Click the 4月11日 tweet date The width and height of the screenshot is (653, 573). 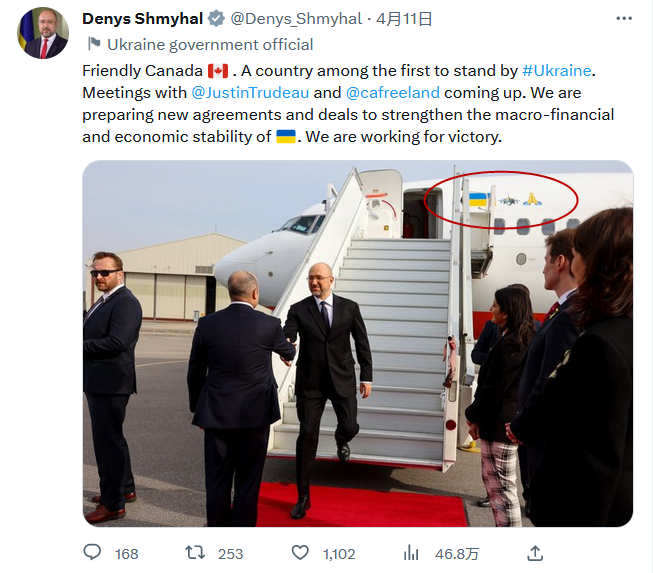coord(404,19)
